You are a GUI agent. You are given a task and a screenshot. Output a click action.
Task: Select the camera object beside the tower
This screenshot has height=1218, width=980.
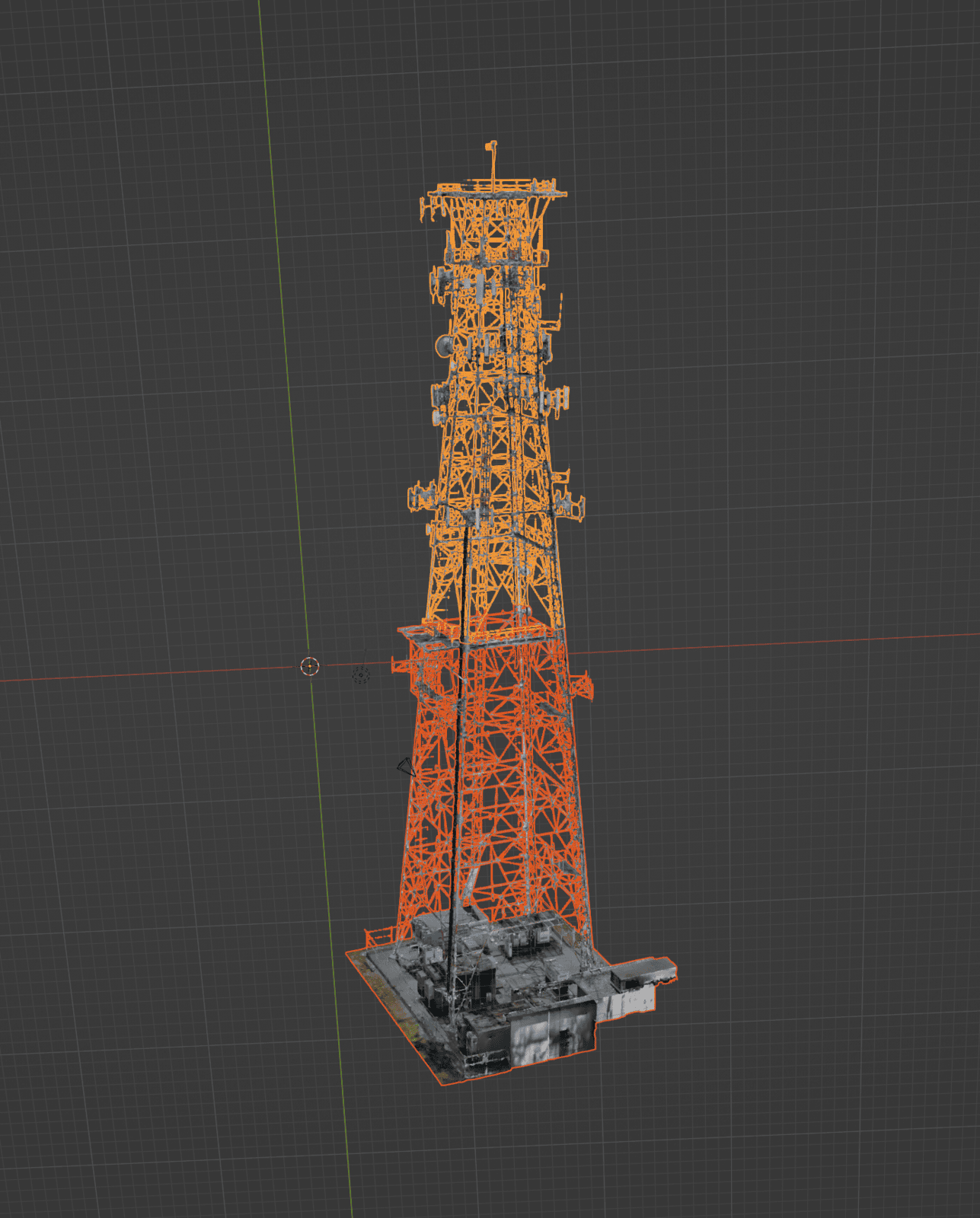point(406,767)
